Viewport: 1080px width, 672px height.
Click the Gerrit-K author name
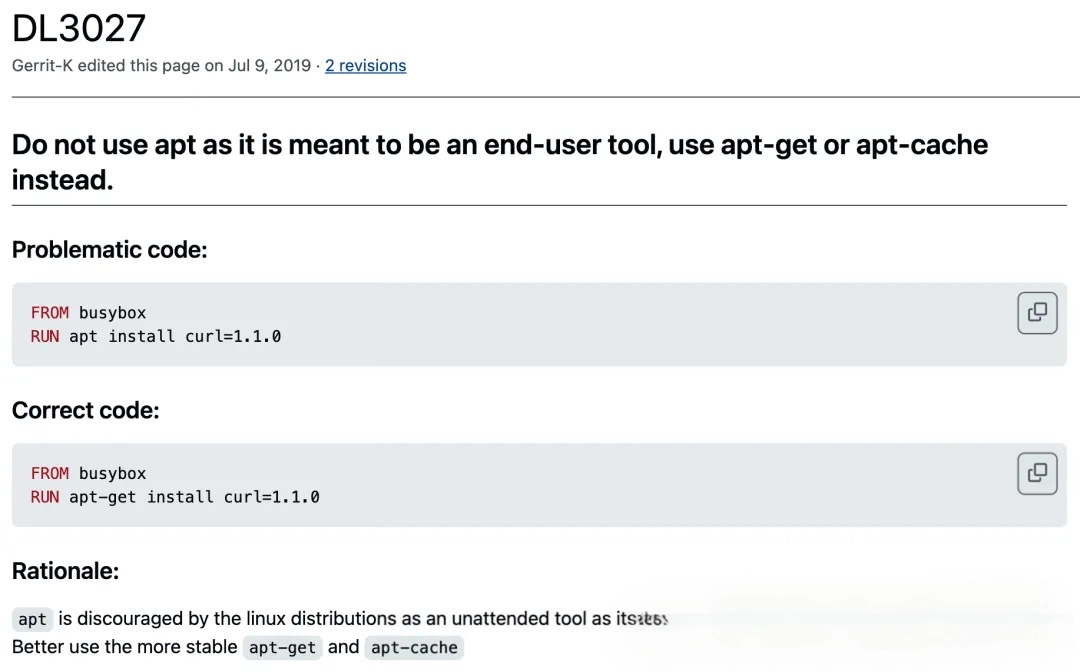point(42,66)
